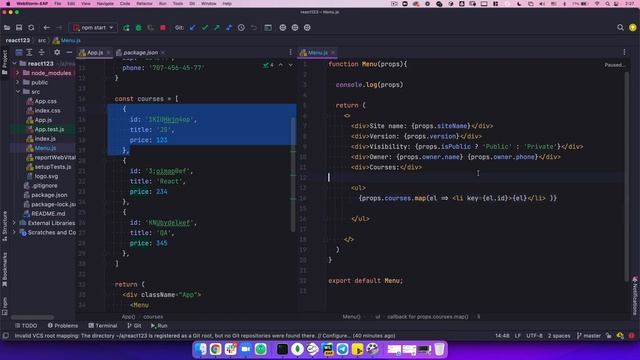Viewport: 640px width, 360px height.
Task: Open left editor tab options menu
Action: 291,52
